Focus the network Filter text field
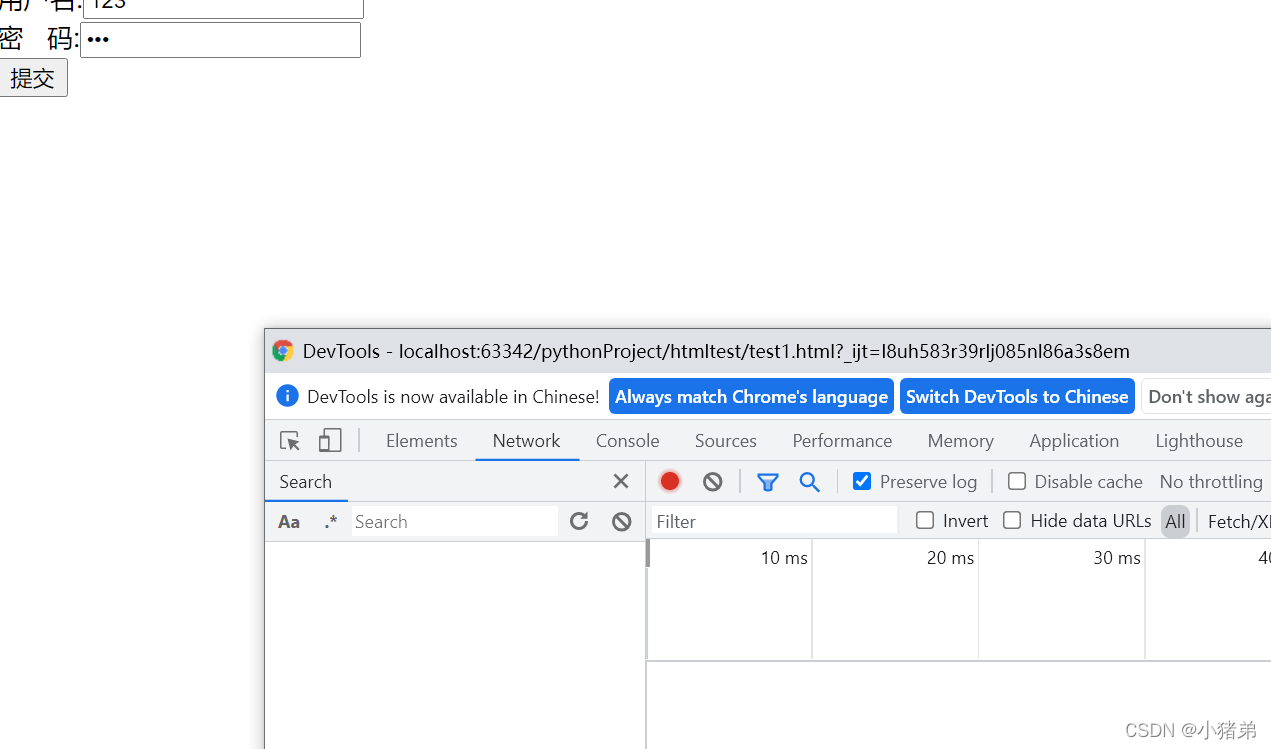The height and width of the screenshot is (749, 1271). [x=775, y=521]
